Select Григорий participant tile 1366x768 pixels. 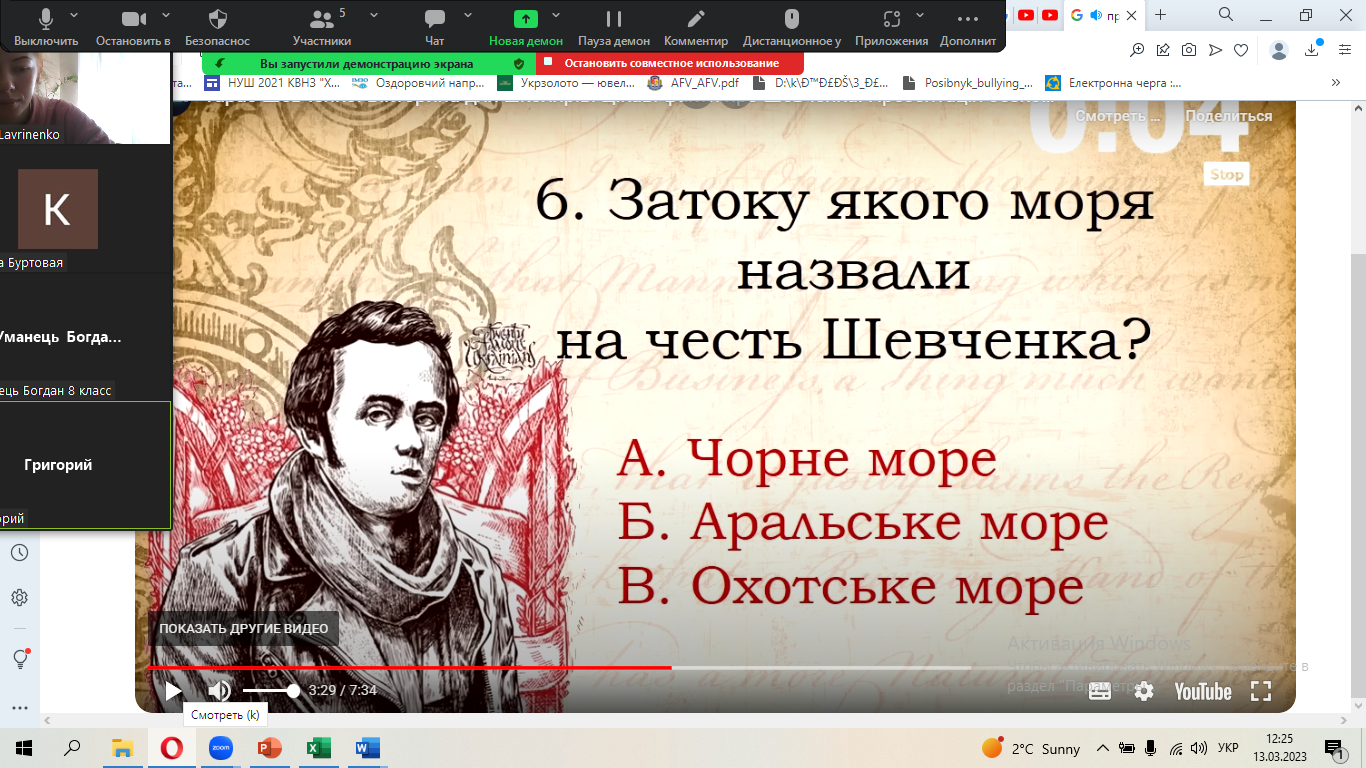85,465
